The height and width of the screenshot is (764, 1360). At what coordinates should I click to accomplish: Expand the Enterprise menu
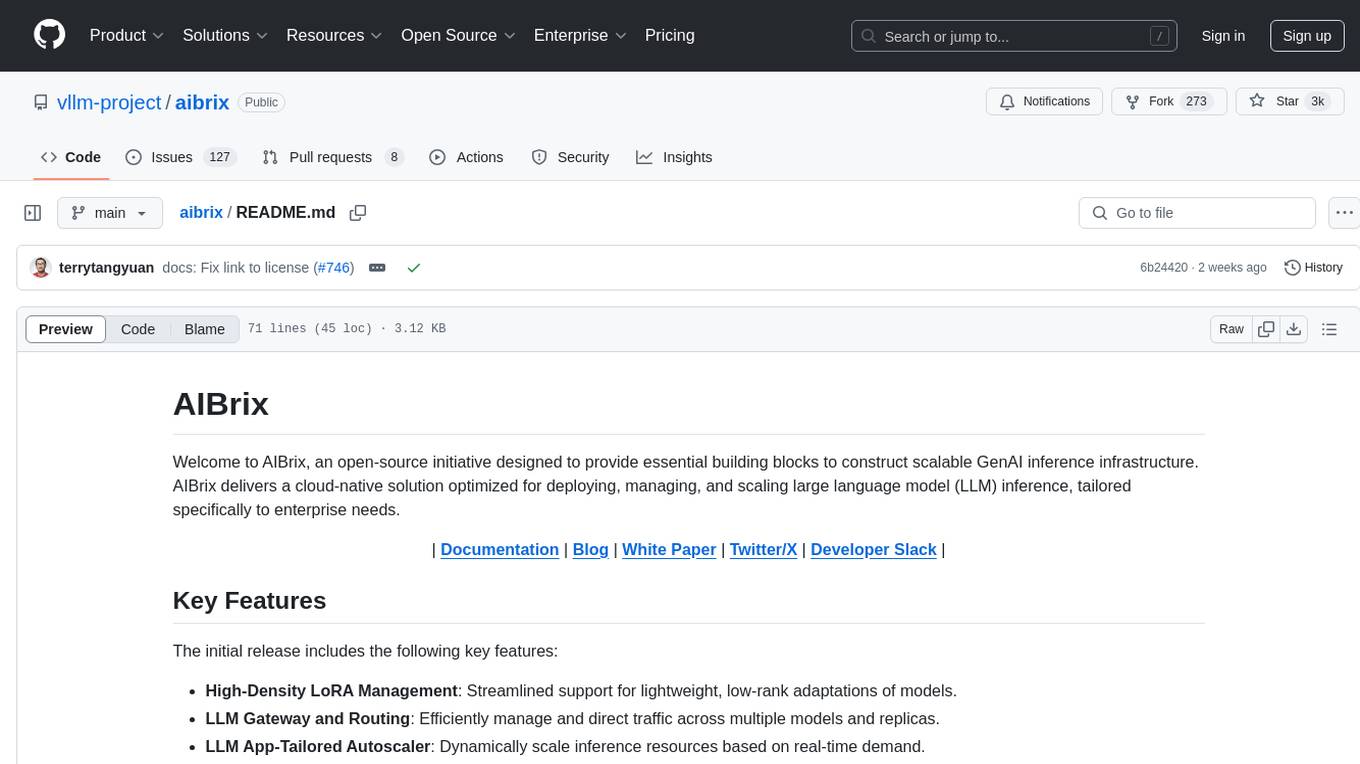(x=580, y=35)
